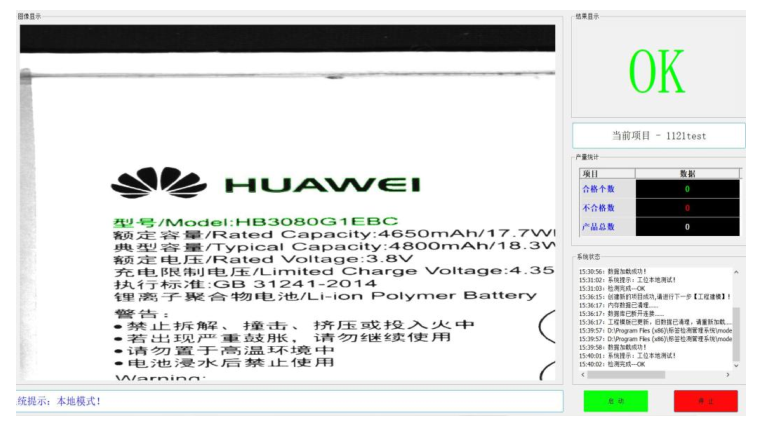This screenshot has width=758, height=429.
Task: Click the 不合格数 row label
Action: tap(598, 208)
